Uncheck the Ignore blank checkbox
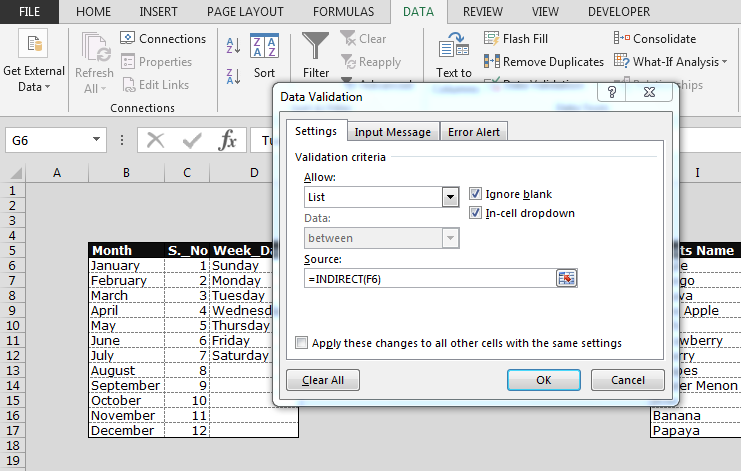741x471 pixels. coord(476,194)
